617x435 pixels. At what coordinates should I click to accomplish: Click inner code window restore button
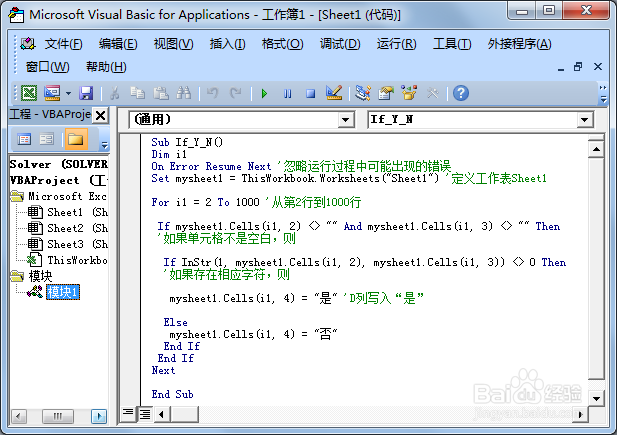(x=578, y=67)
